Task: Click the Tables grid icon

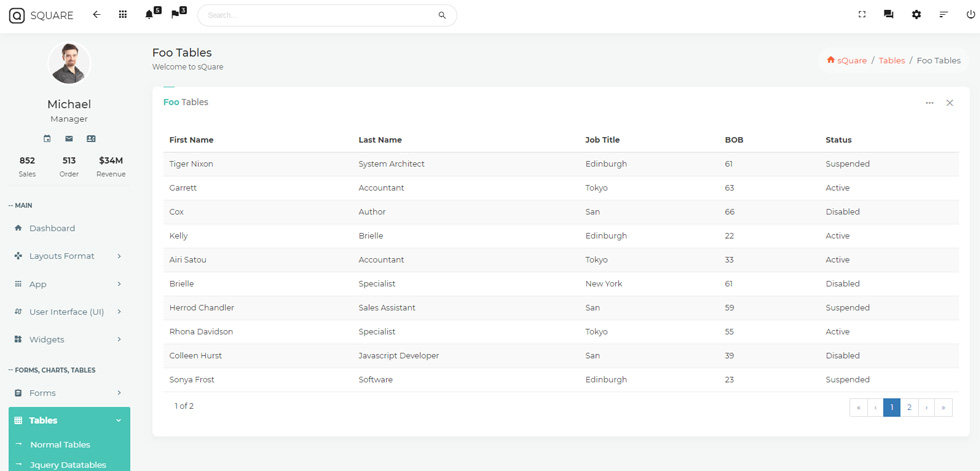Action: [x=18, y=420]
